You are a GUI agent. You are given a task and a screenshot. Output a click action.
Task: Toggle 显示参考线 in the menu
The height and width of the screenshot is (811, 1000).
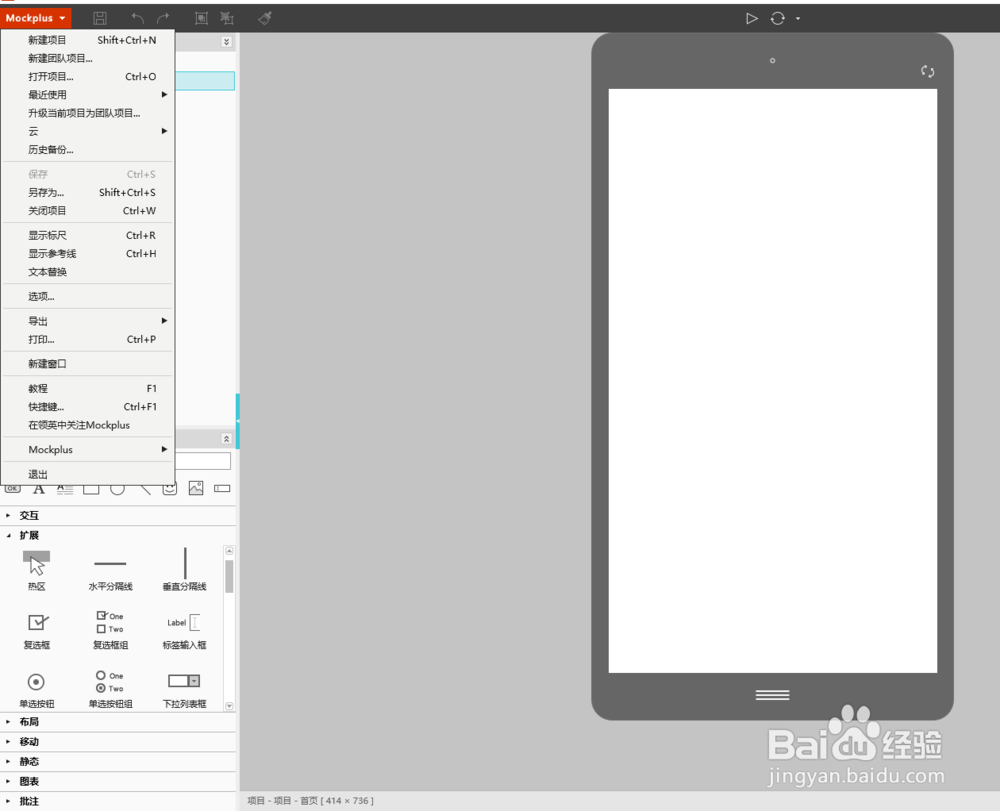[x=88, y=254]
